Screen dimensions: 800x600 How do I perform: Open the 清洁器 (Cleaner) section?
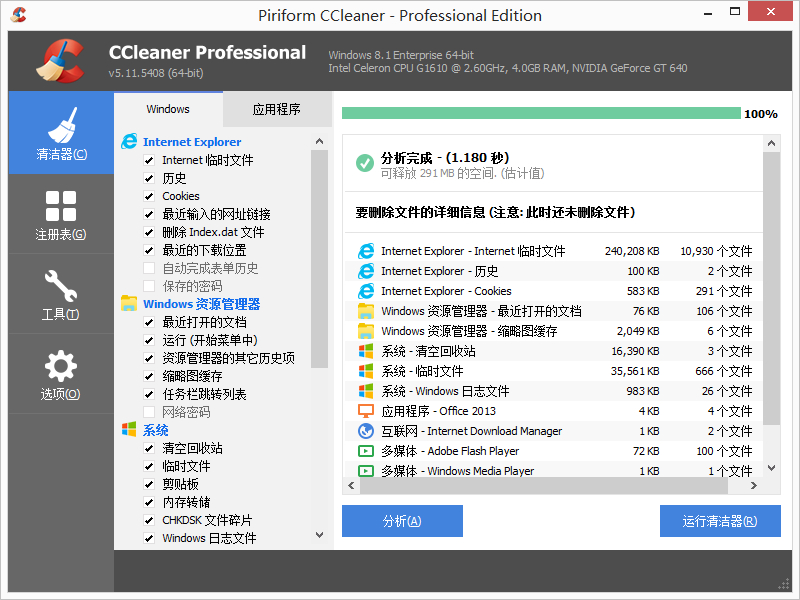(61, 133)
